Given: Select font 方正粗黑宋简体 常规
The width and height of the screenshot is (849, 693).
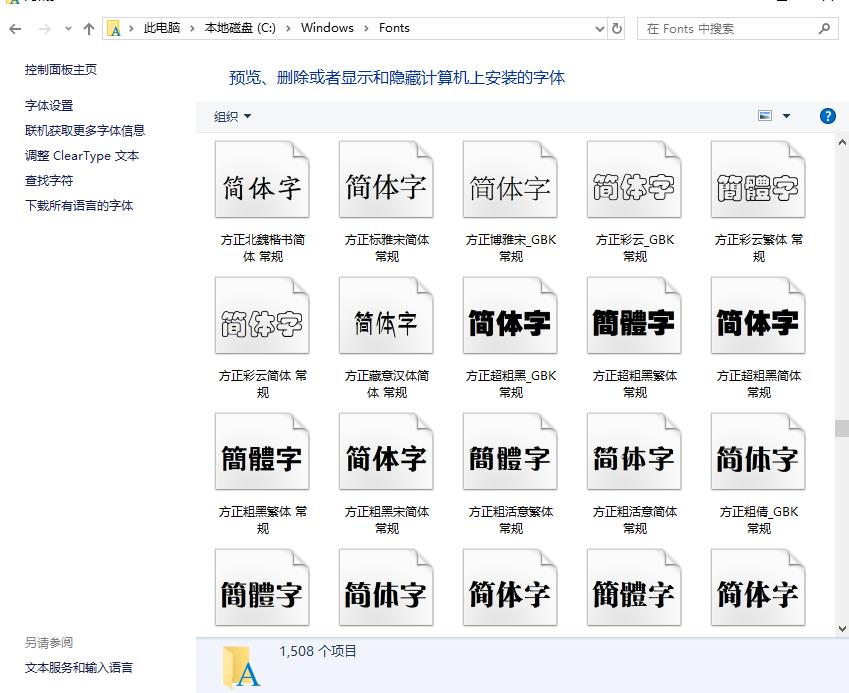Looking at the screenshot, I should (x=387, y=474).
